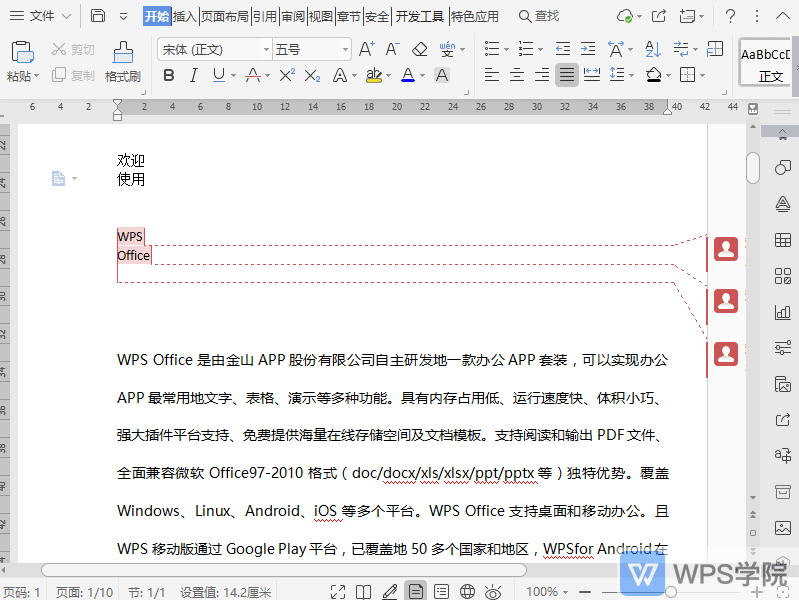Click the Format Painter (格式刷) icon

pyautogui.click(x=122, y=53)
